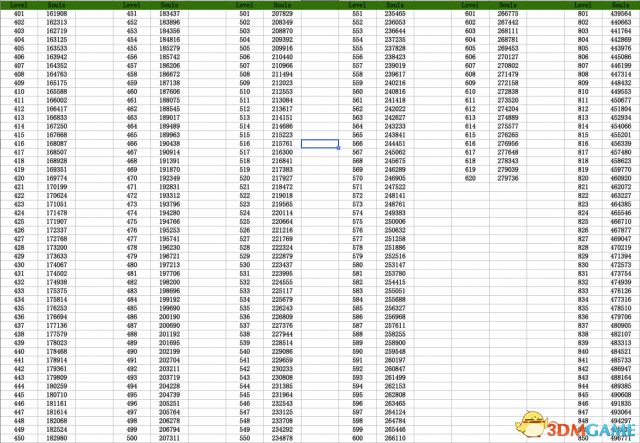This screenshot has height=443, width=640.
Task: Click level cell 615
Action: tap(470, 135)
